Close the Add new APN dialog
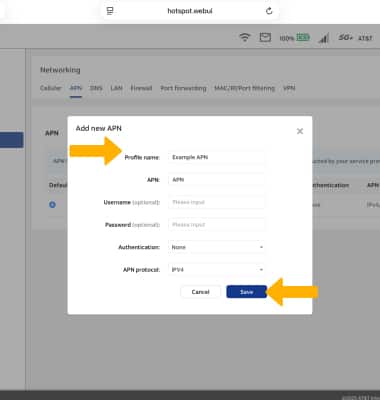The image size is (380, 400). click(x=300, y=131)
